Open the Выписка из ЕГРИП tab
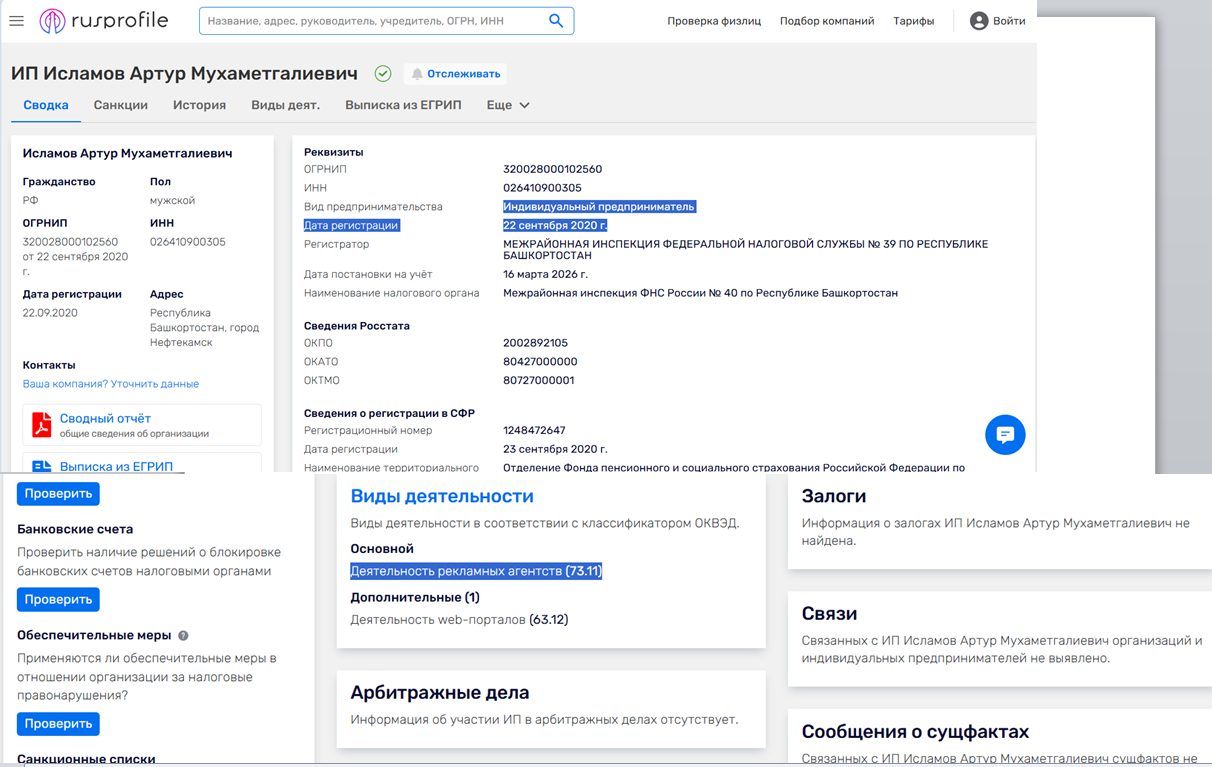Viewport: 1212px width, 767px height. [x=403, y=105]
